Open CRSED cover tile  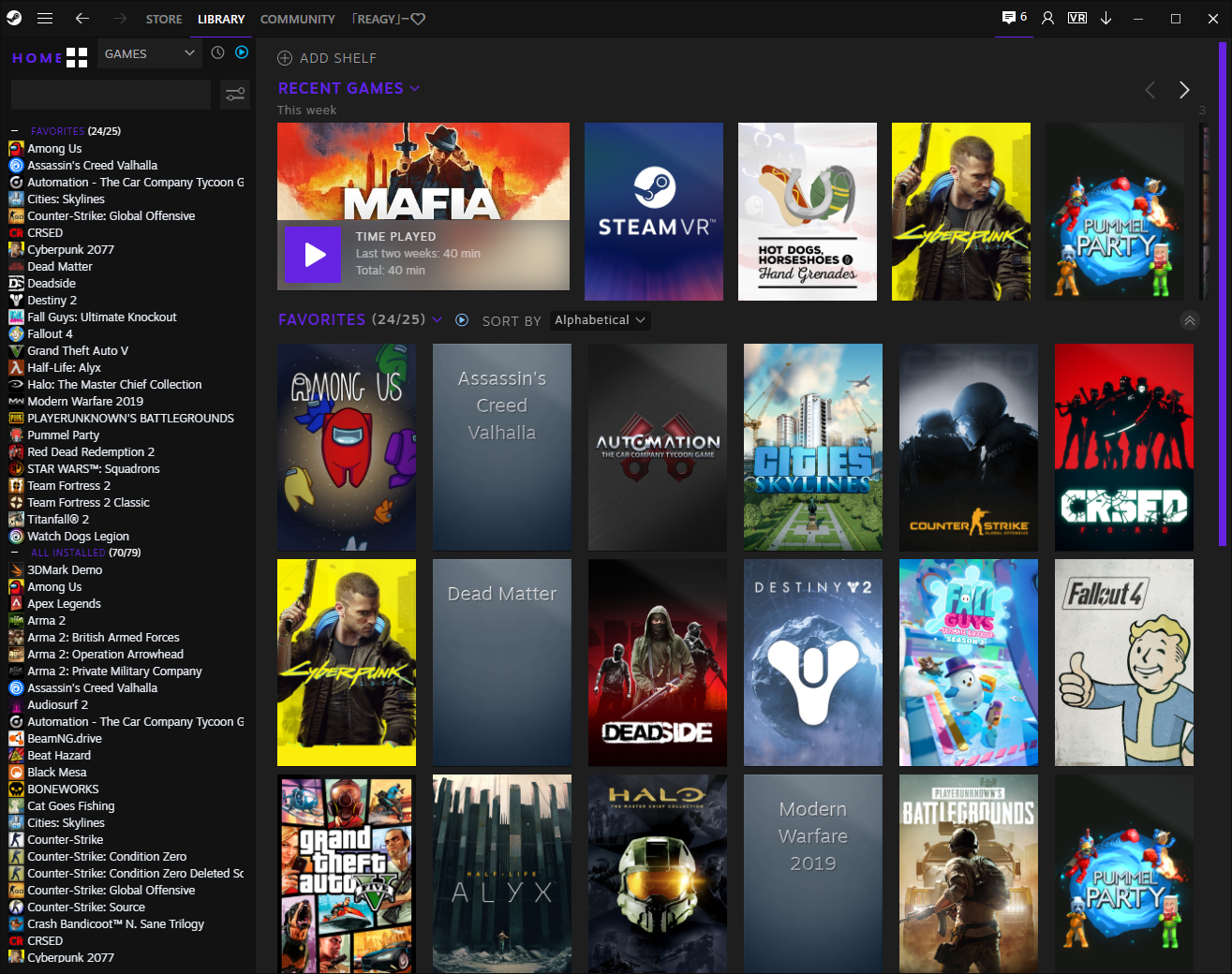[x=1124, y=447]
